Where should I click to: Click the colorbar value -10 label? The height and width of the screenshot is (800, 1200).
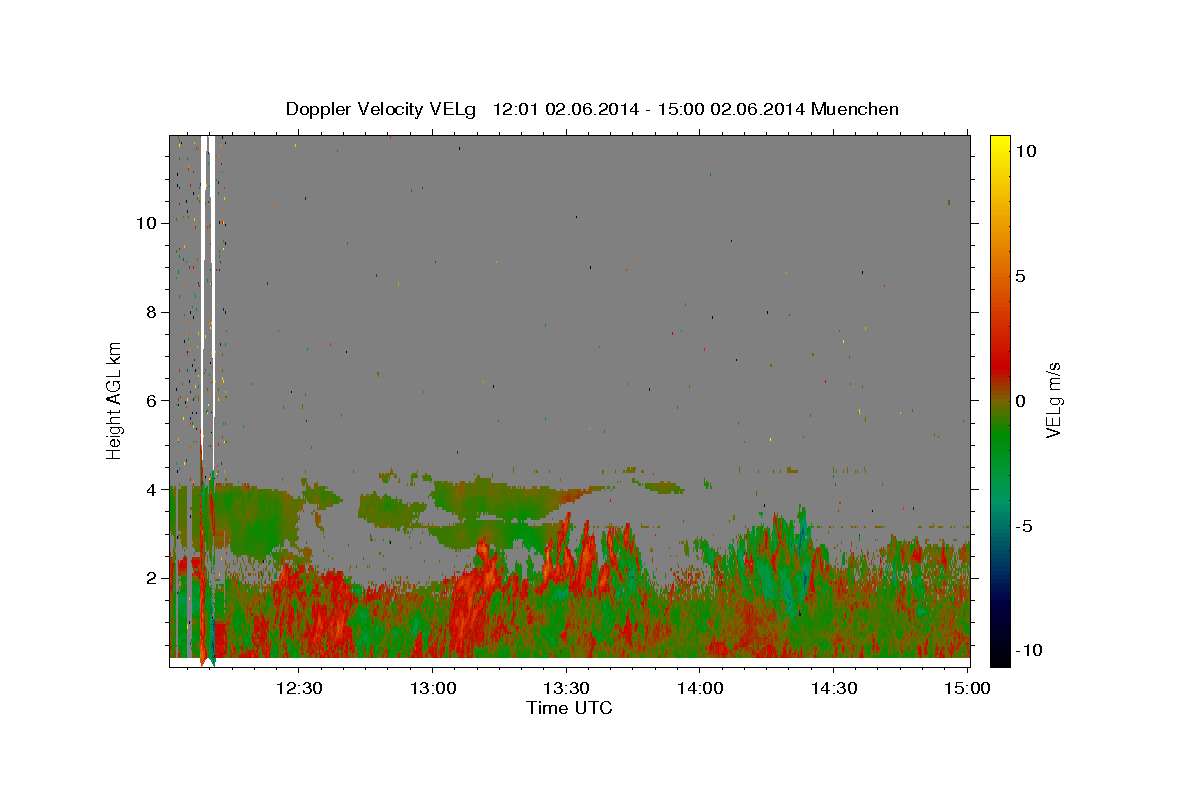[1029, 651]
